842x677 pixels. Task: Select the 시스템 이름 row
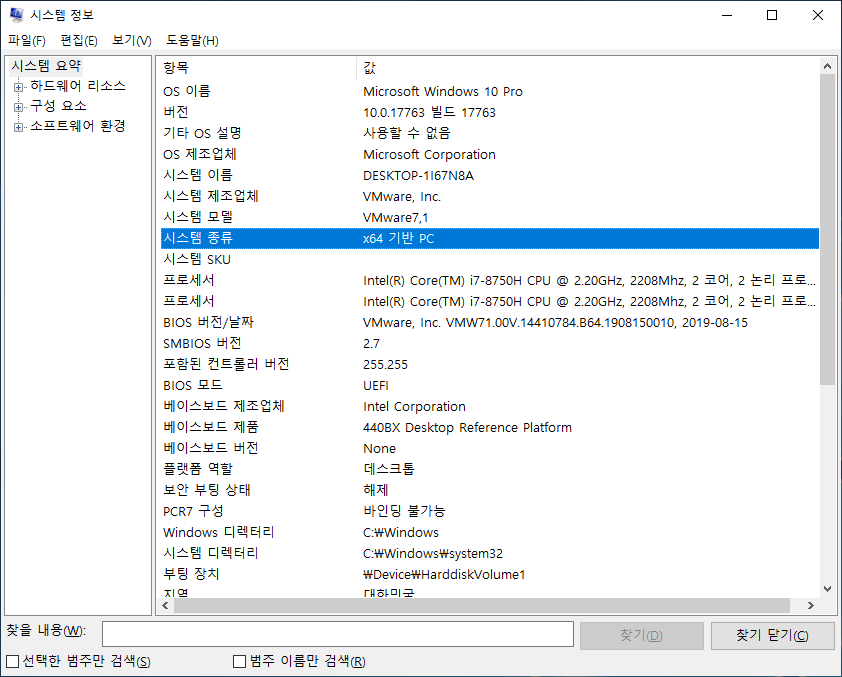tap(490, 176)
